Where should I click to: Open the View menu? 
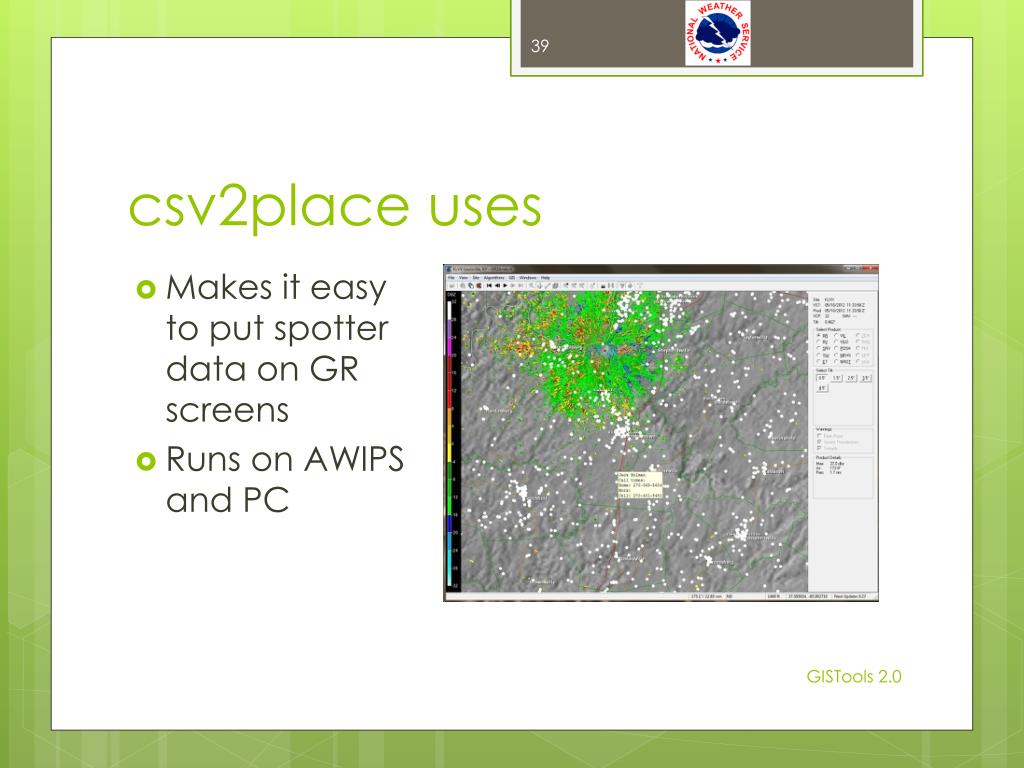pyautogui.click(x=464, y=278)
